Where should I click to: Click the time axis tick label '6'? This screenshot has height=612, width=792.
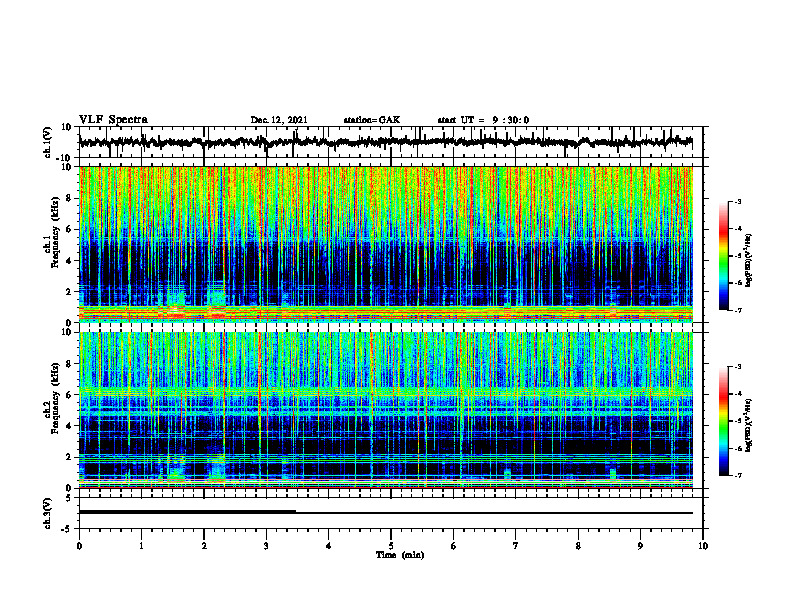point(454,546)
